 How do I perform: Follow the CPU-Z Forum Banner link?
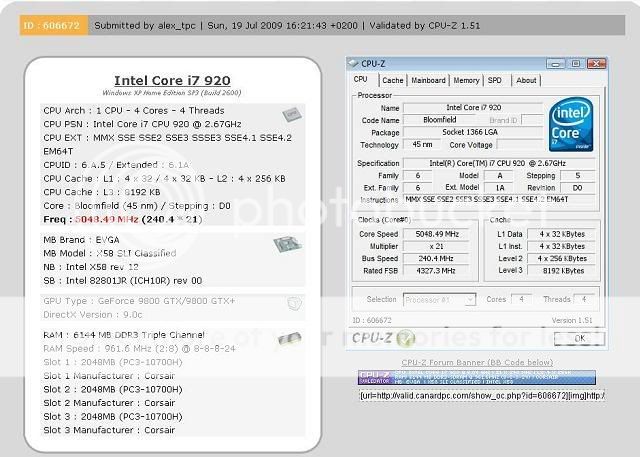click(477, 362)
